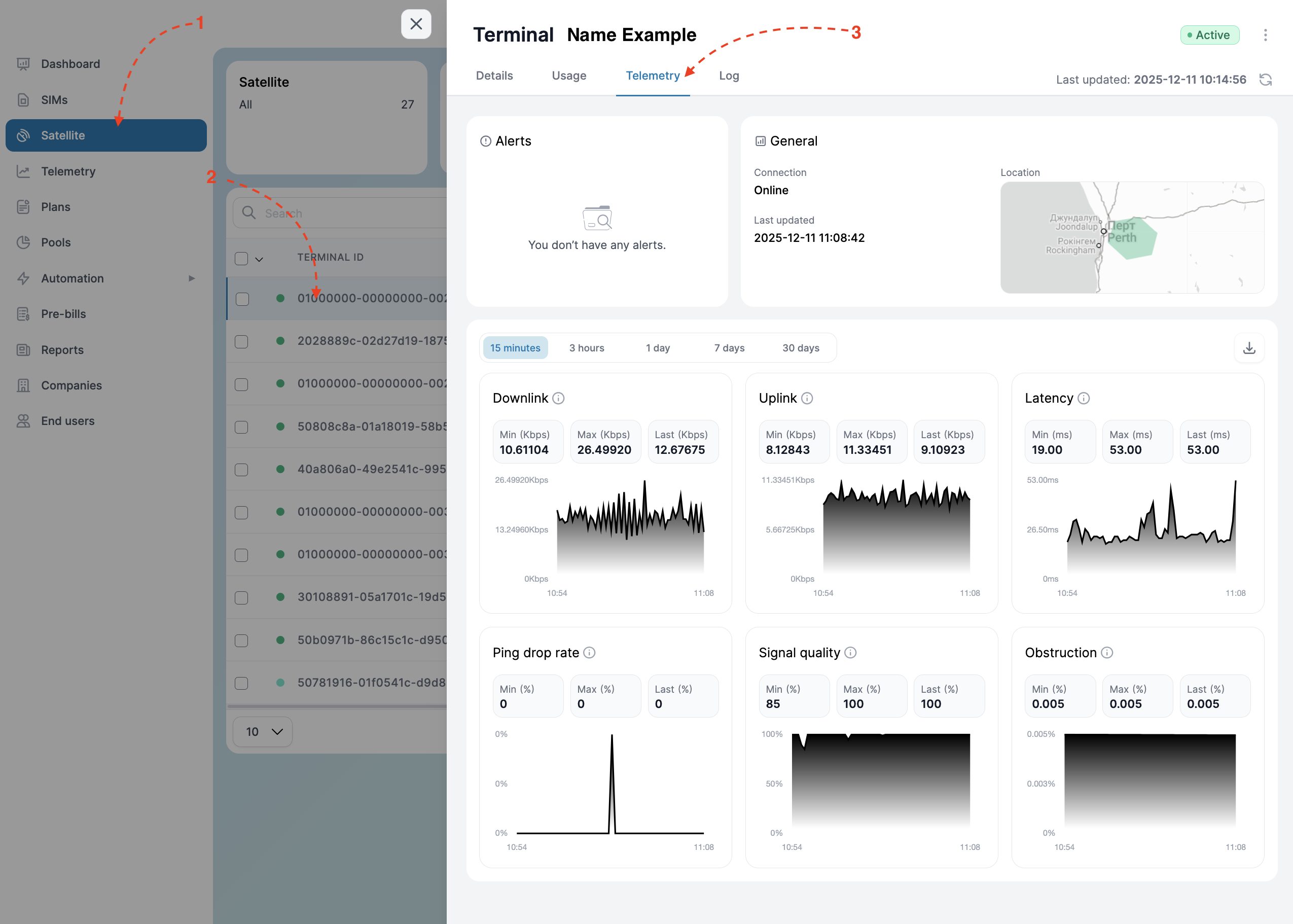Select the 50808c8a terminal row checkbox

(242, 427)
